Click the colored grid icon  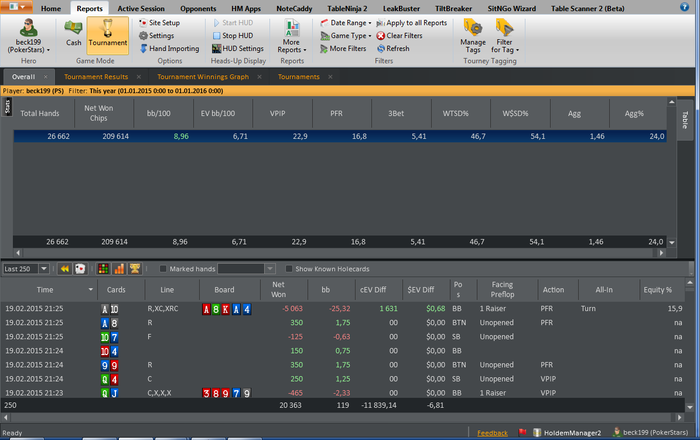[x=103, y=269]
